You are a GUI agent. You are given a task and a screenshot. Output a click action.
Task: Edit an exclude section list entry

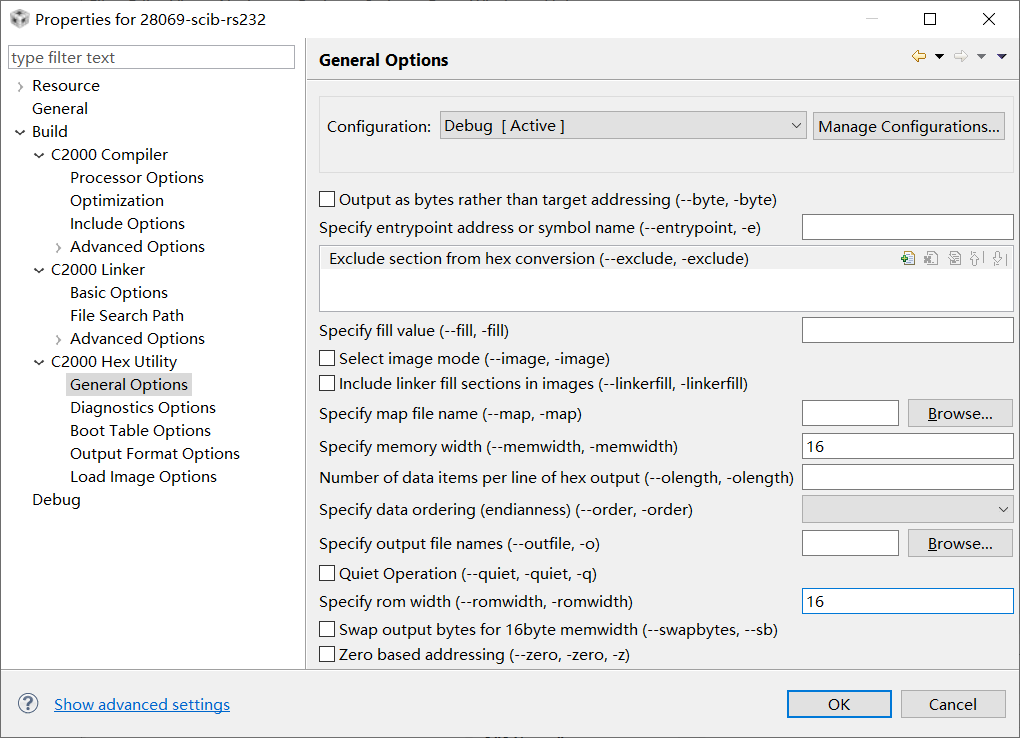click(952, 258)
